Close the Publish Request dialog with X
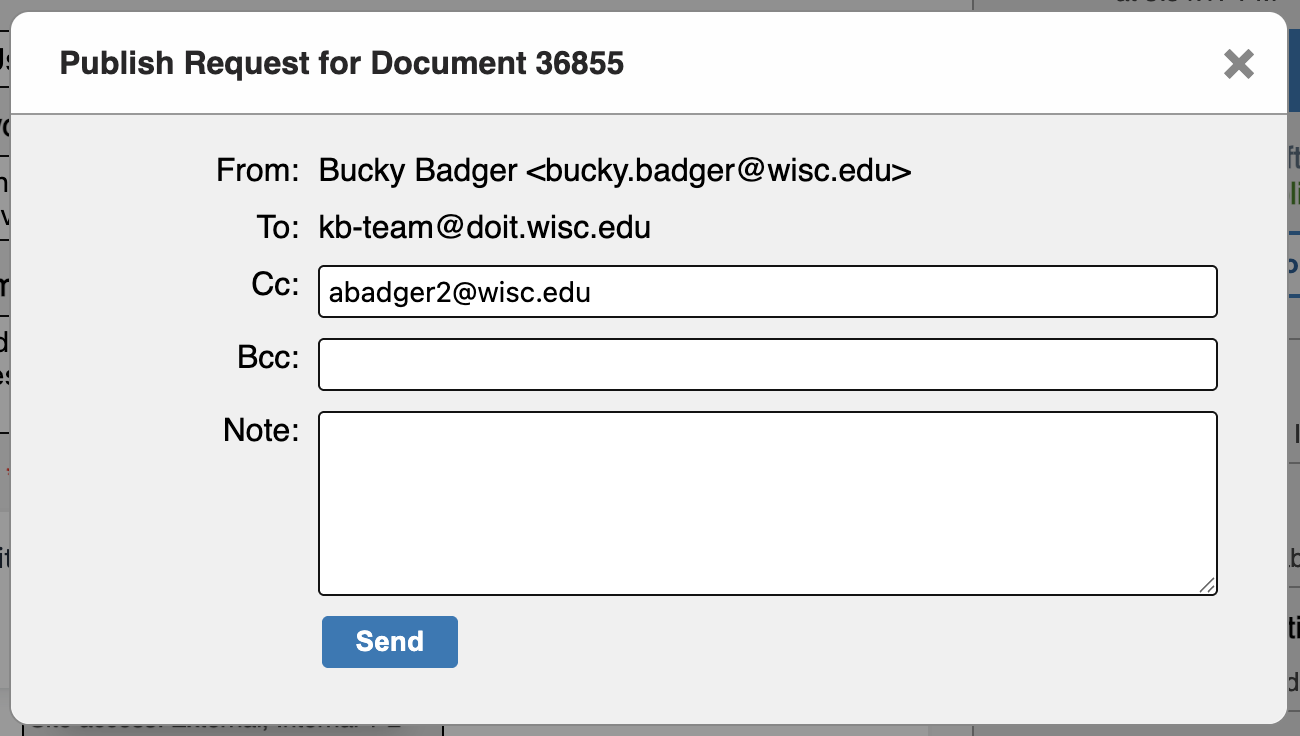This screenshot has width=1300, height=736. click(1238, 65)
